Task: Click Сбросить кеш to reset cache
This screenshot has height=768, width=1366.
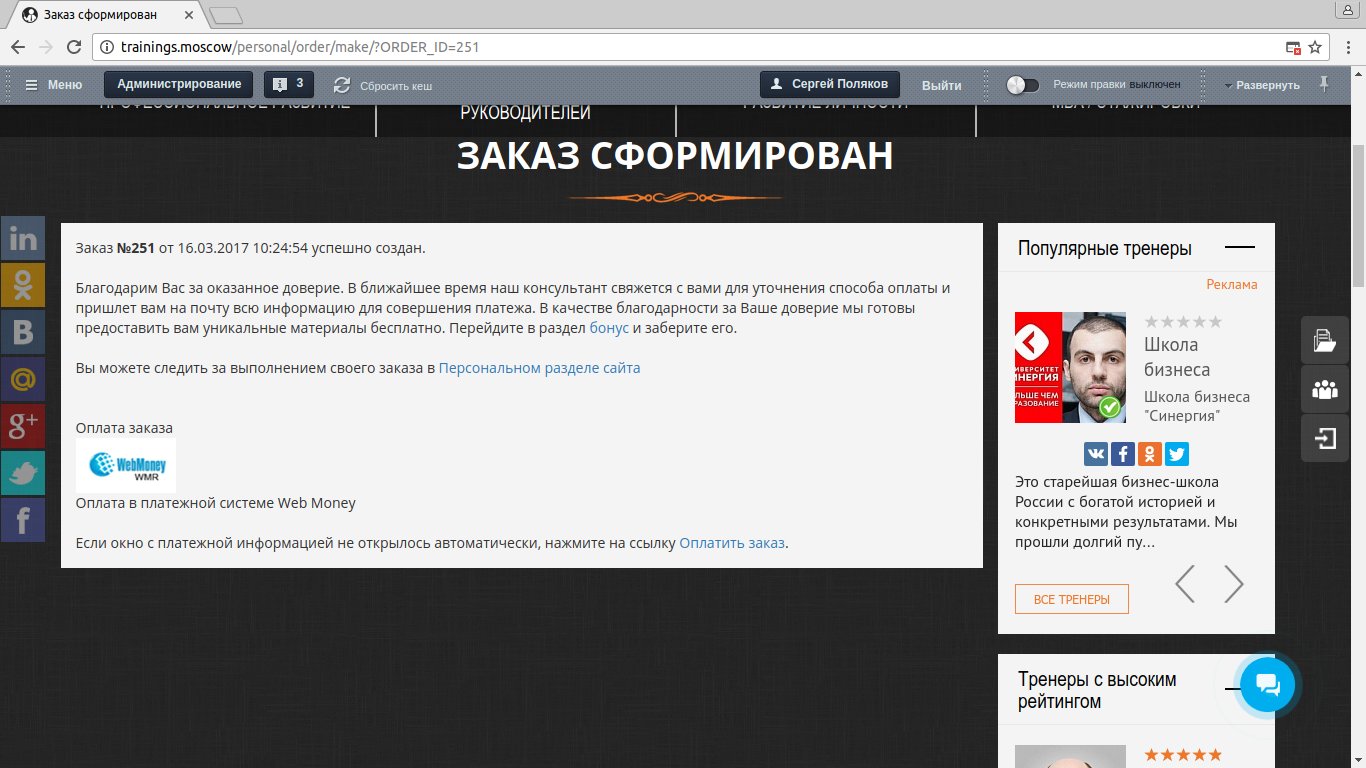Action: [x=383, y=85]
